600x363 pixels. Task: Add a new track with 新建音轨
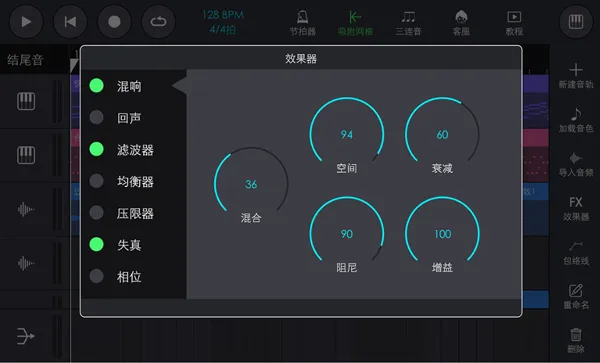pos(576,76)
